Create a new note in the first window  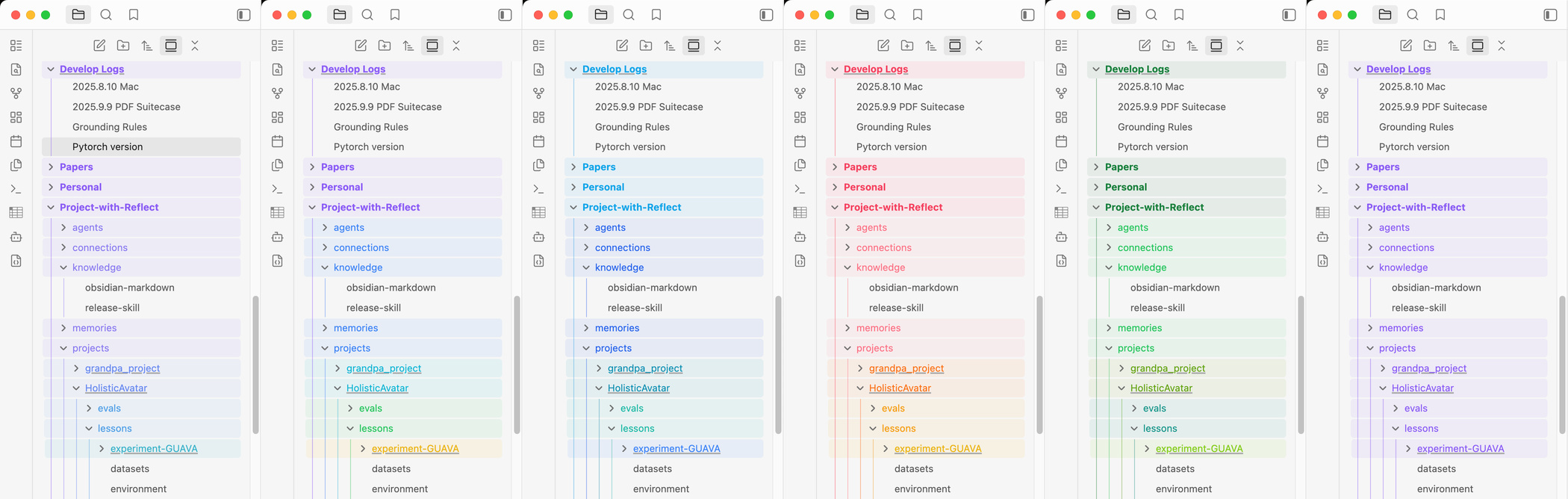(99, 46)
